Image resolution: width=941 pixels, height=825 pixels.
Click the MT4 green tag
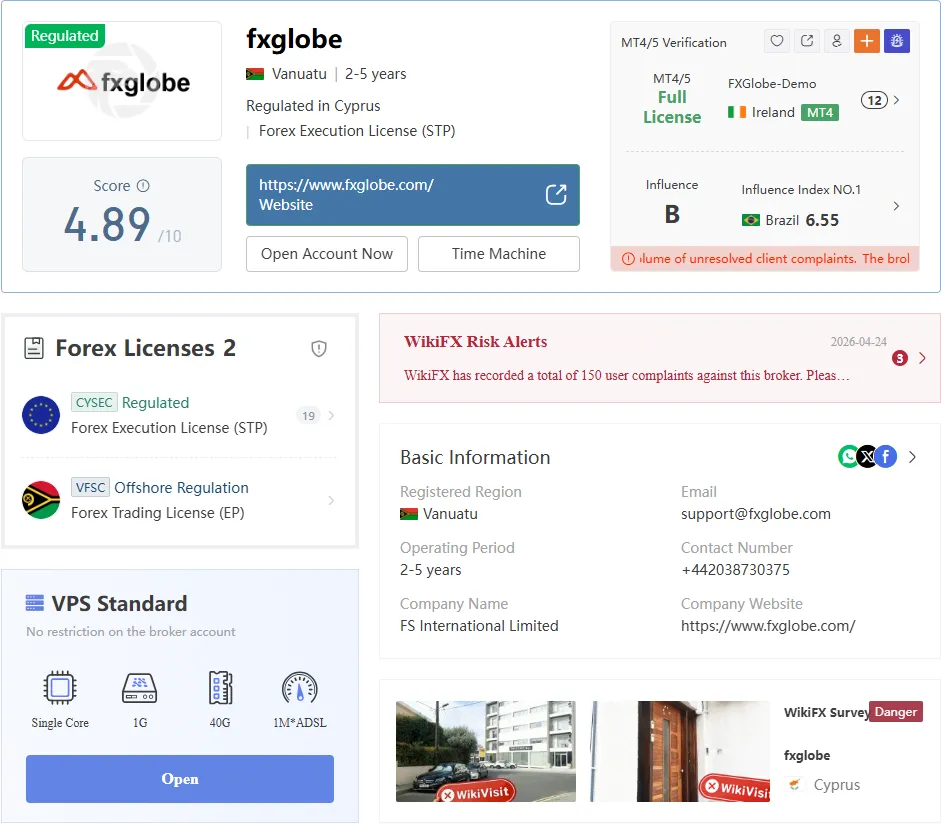coord(820,112)
